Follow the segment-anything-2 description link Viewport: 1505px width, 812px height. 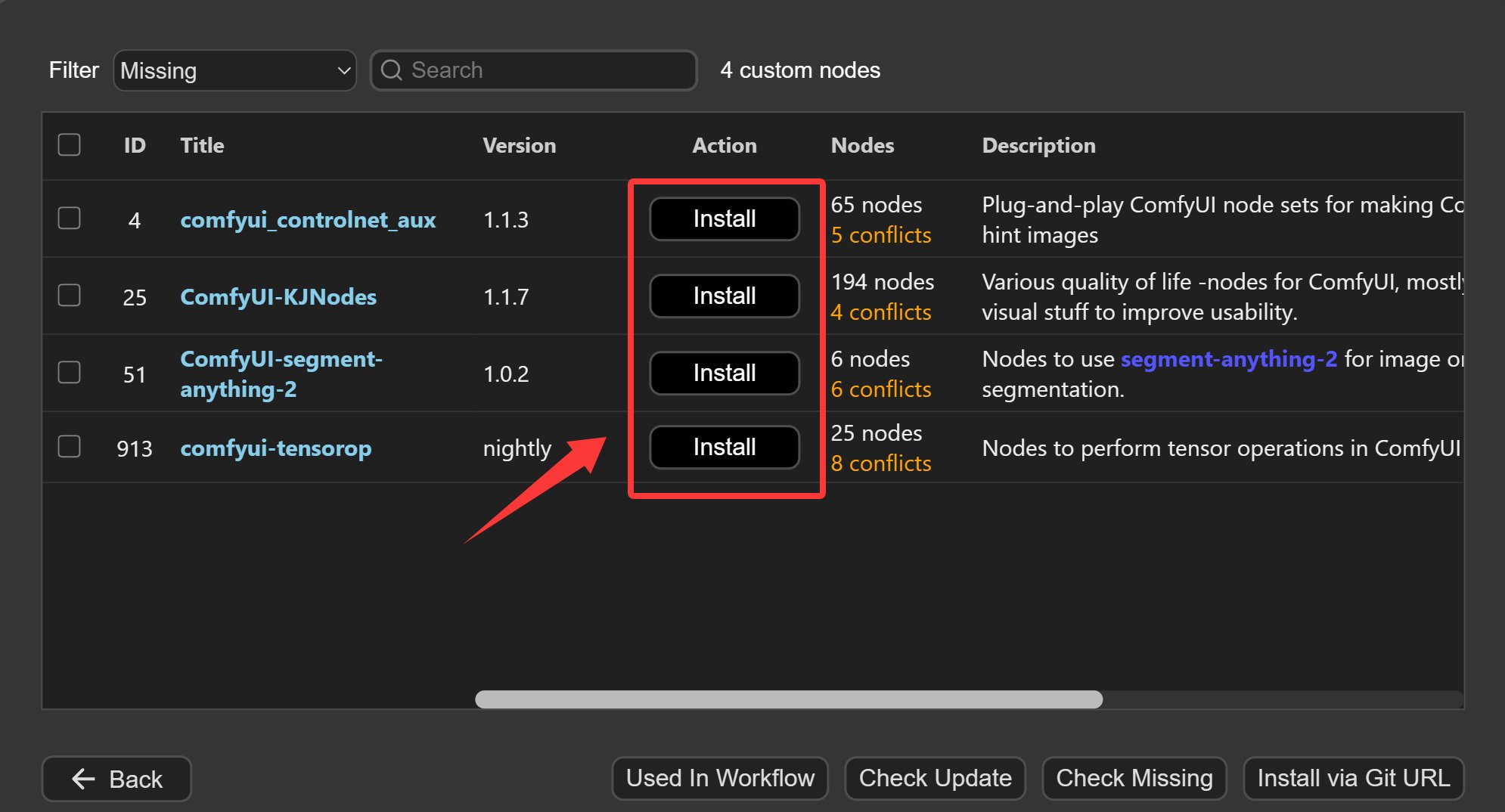(x=1228, y=359)
